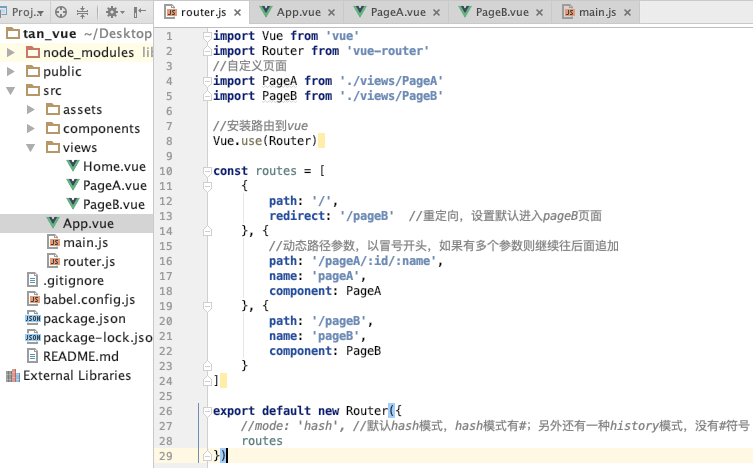753x468 pixels.
Task: Switch to the PageB.vue editor tab
Action: pyautogui.click(x=502, y=12)
